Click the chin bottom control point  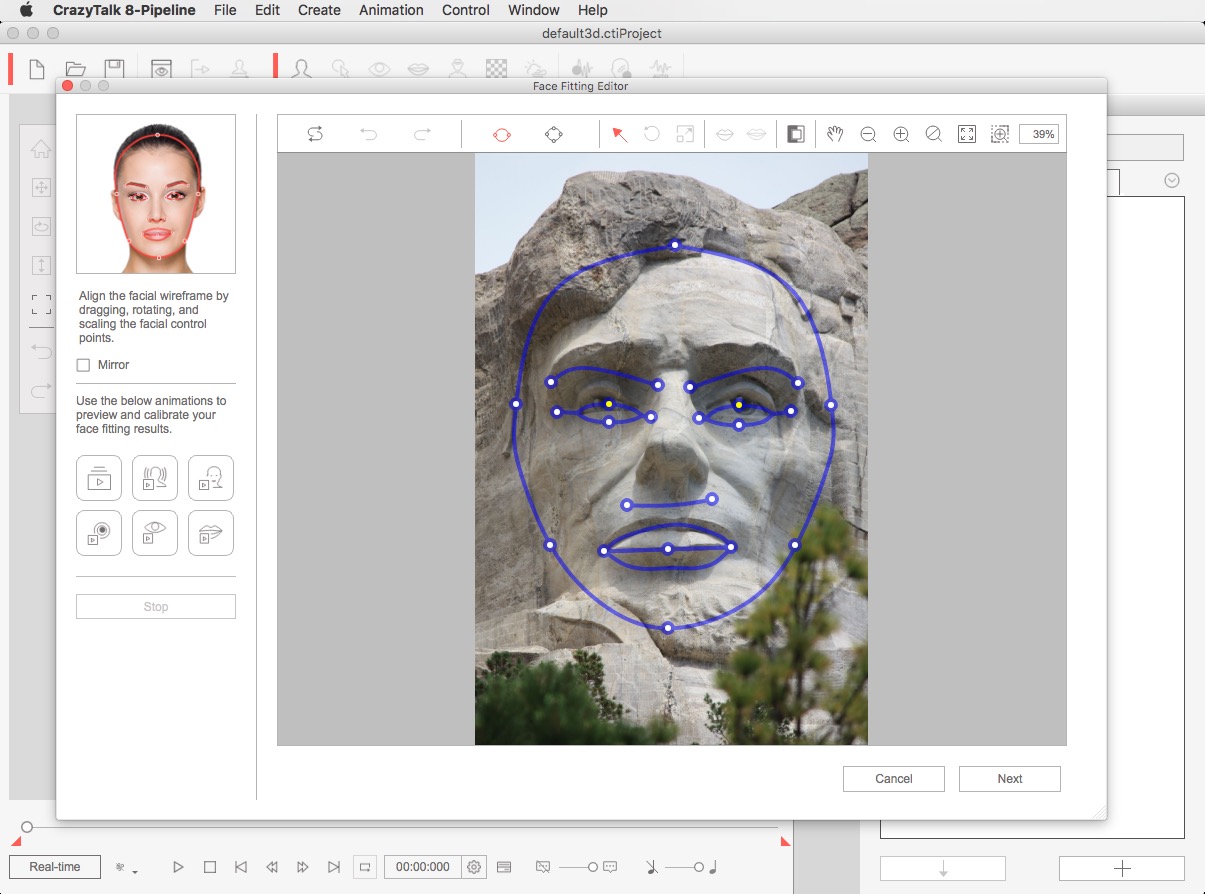668,628
